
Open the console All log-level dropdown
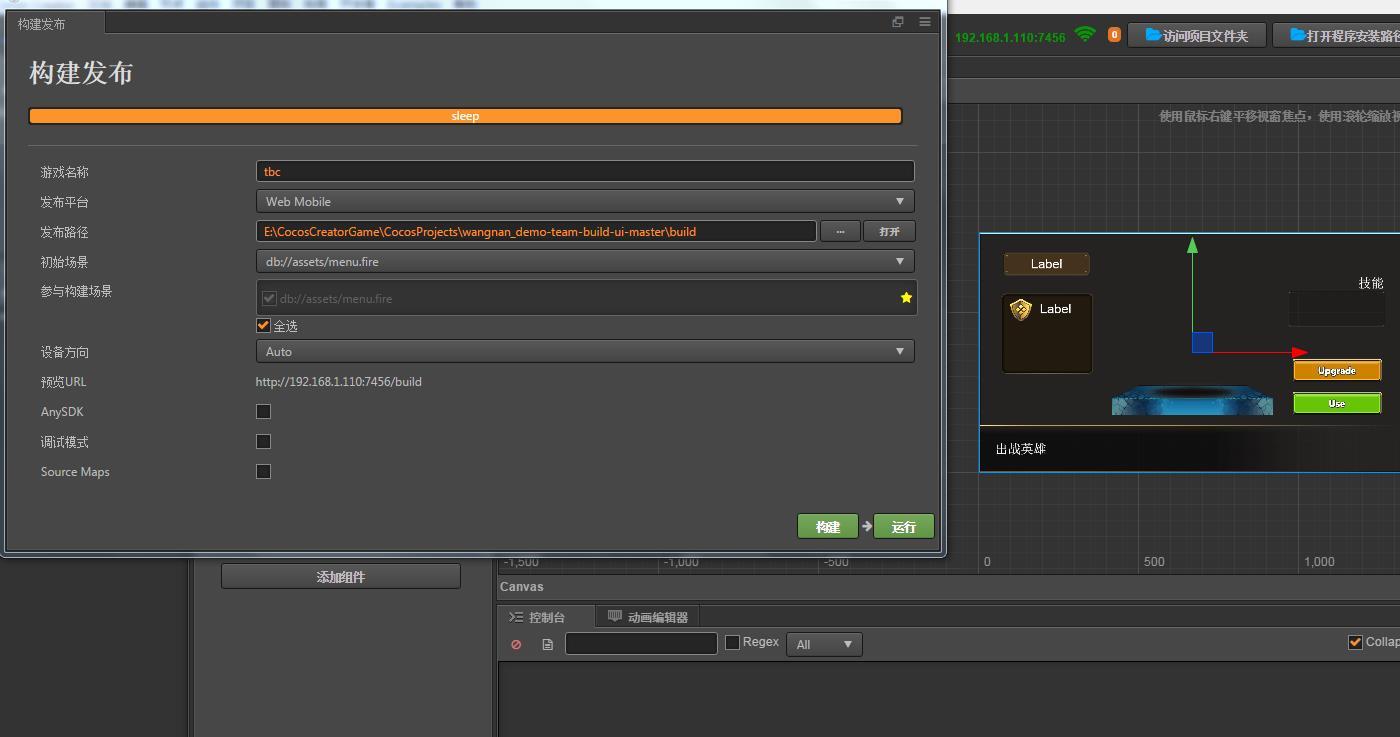[x=824, y=644]
